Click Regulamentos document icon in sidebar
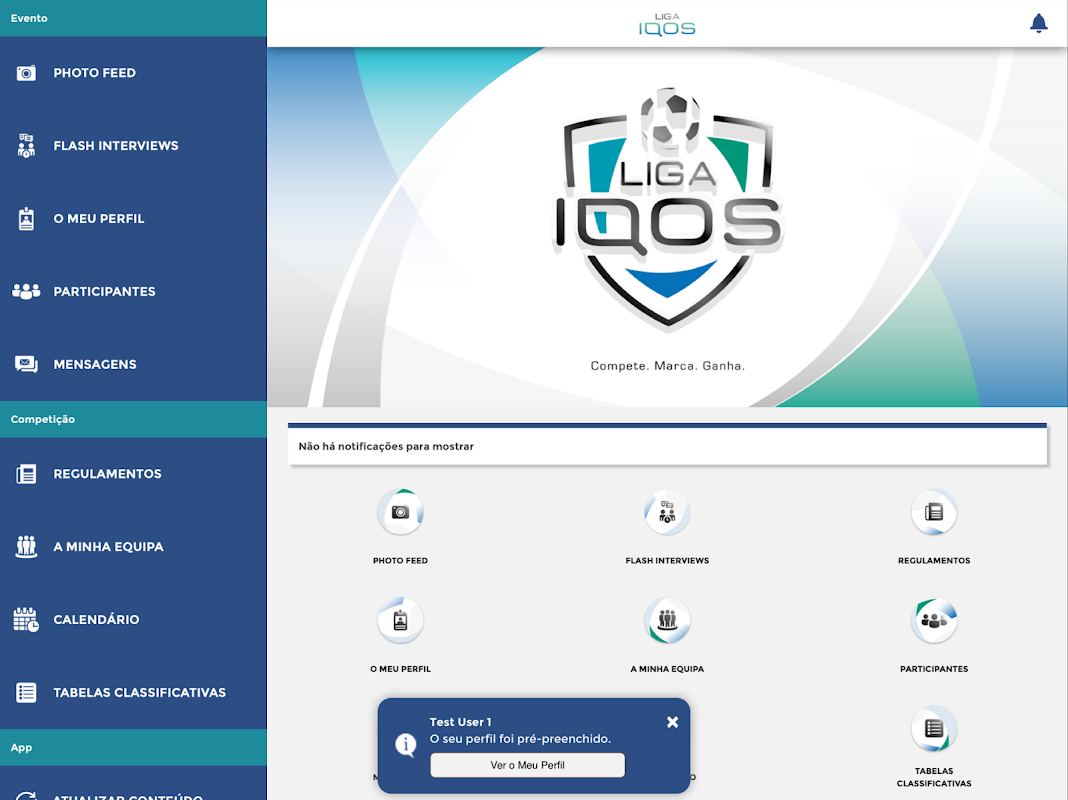 (26, 474)
